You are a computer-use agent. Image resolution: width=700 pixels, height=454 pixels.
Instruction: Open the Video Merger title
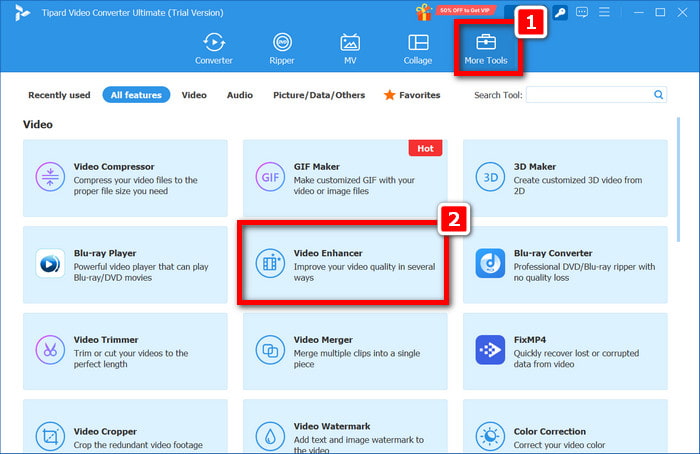click(x=323, y=340)
